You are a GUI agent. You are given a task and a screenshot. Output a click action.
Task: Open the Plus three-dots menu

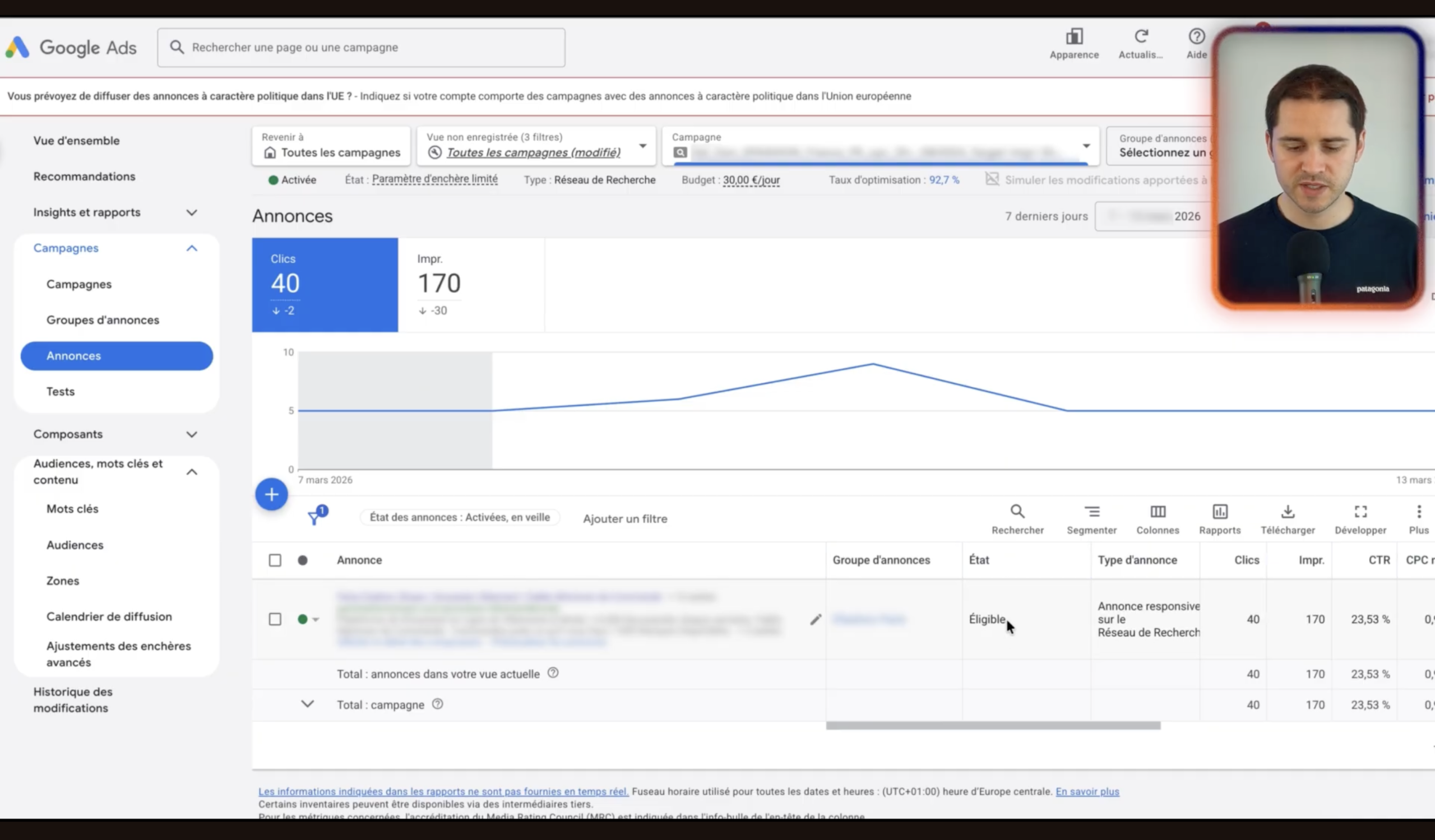point(1419,511)
